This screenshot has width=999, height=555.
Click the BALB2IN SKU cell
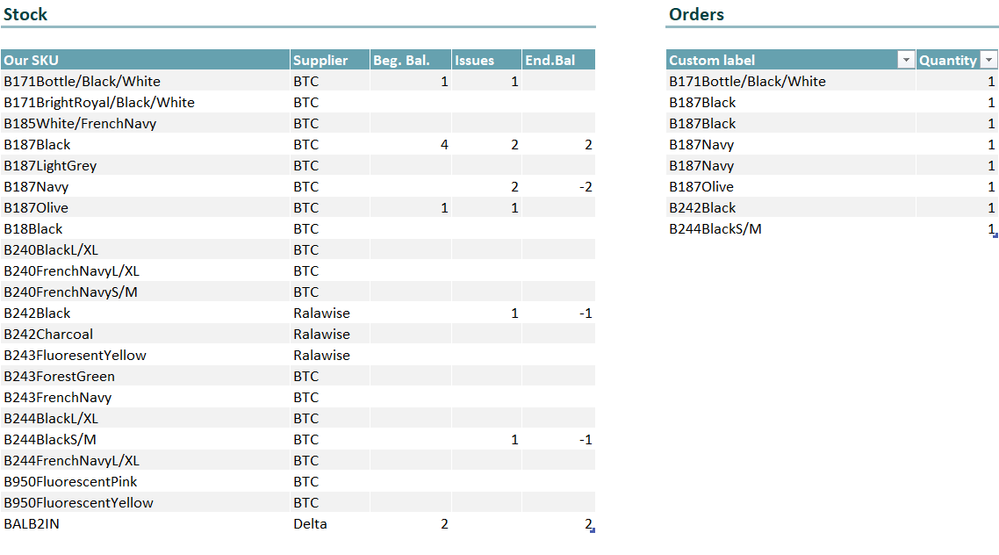point(145,524)
